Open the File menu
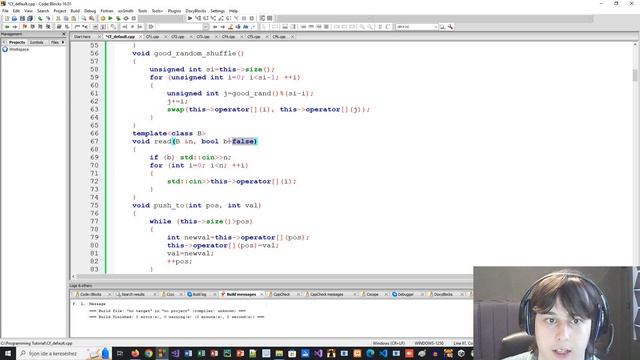The height and width of the screenshot is (360, 640). [x=5, y=11]
